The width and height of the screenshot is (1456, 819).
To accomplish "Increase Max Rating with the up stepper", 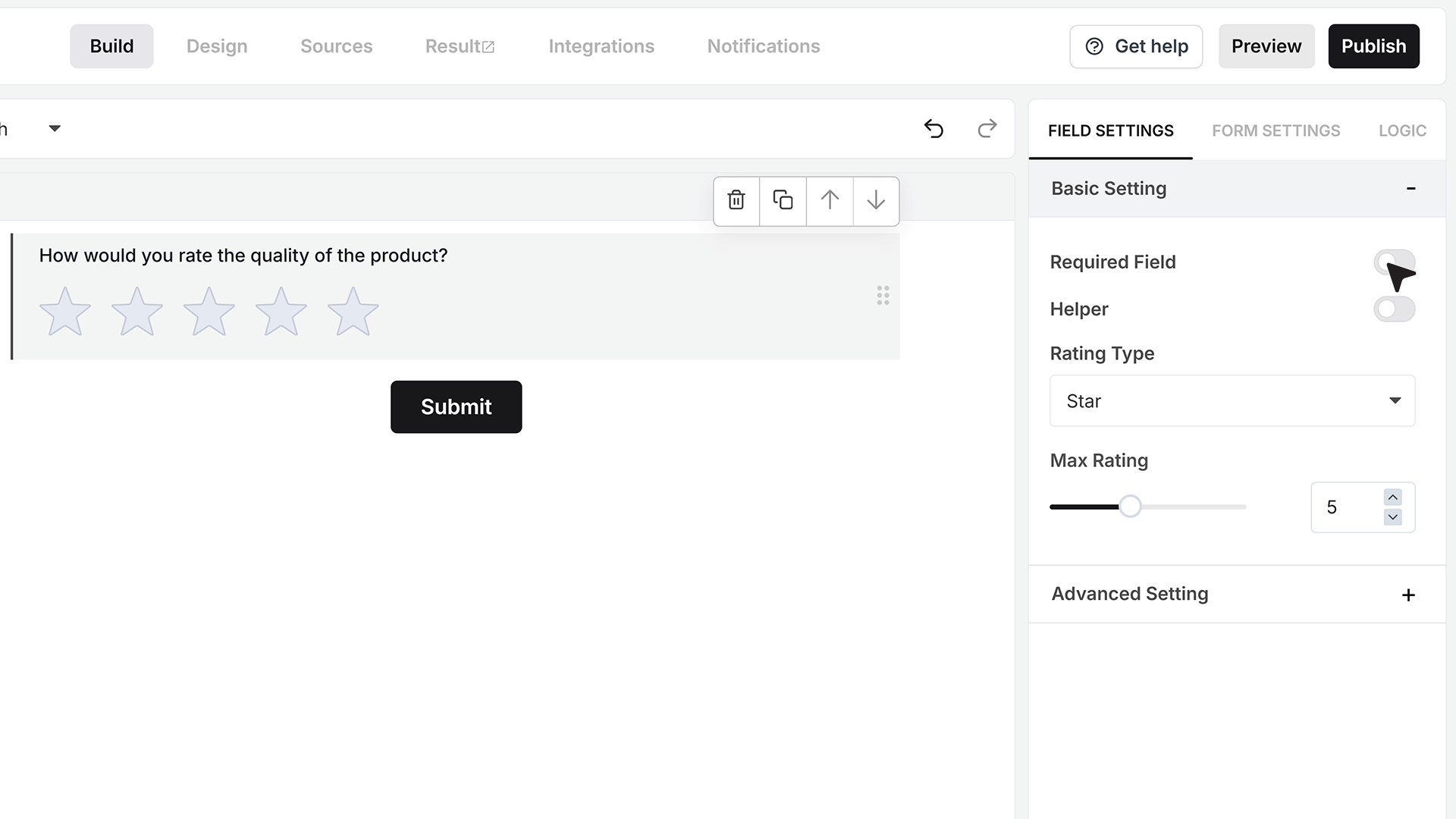I will (1392, 497).
